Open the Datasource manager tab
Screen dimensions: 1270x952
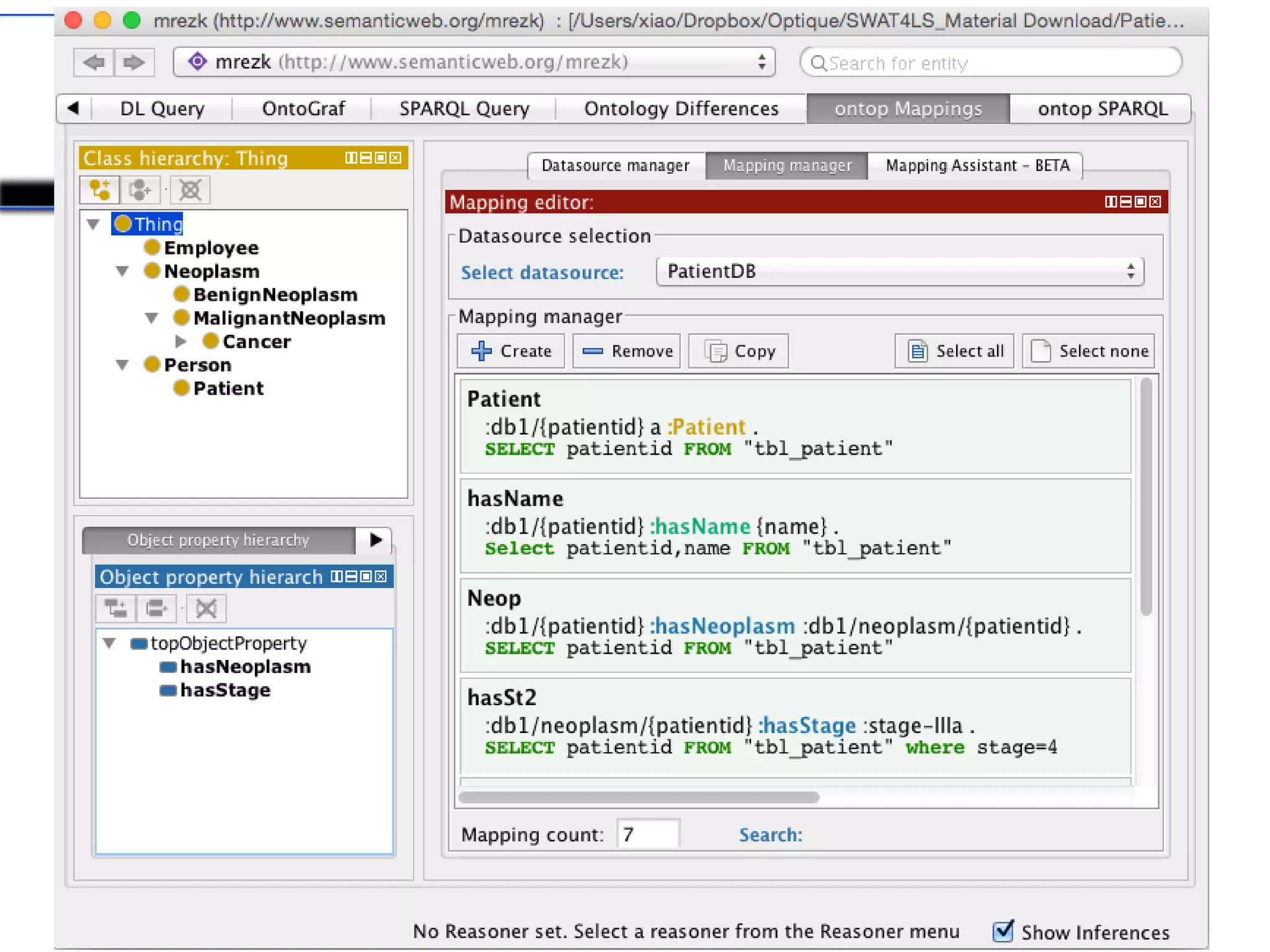tap(615, 166)
